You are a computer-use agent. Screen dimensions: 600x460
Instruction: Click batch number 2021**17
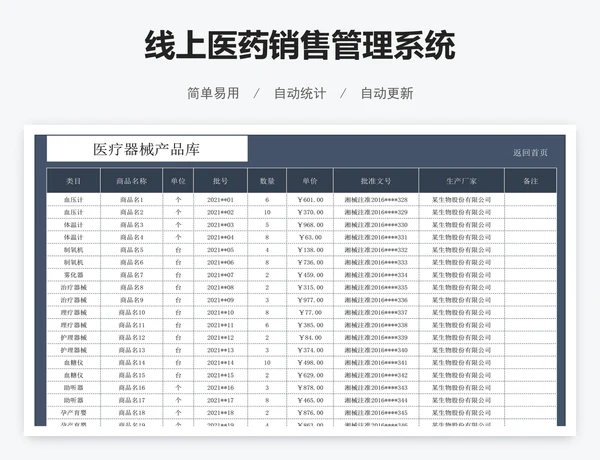pyautogui.click(x=220, y=400)
